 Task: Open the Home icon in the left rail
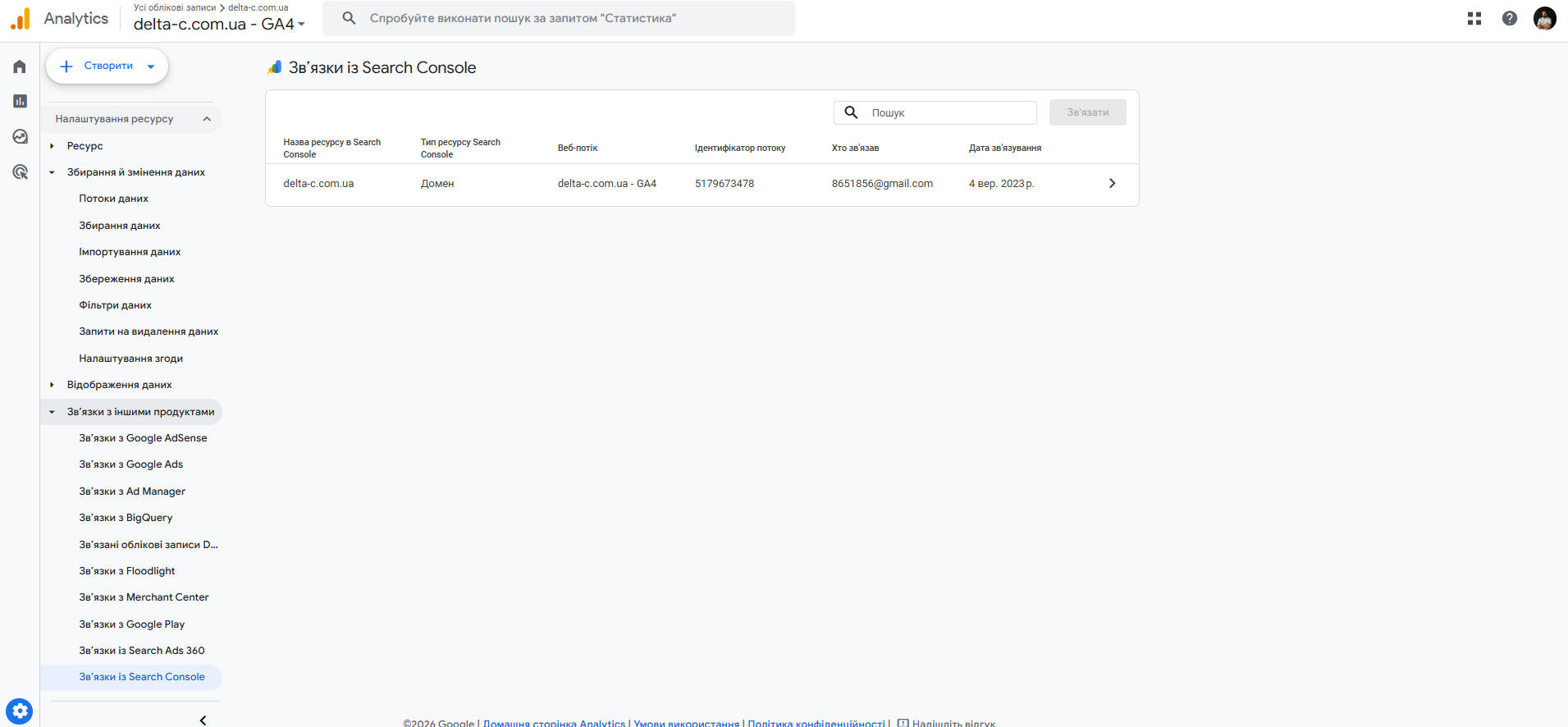20,66
